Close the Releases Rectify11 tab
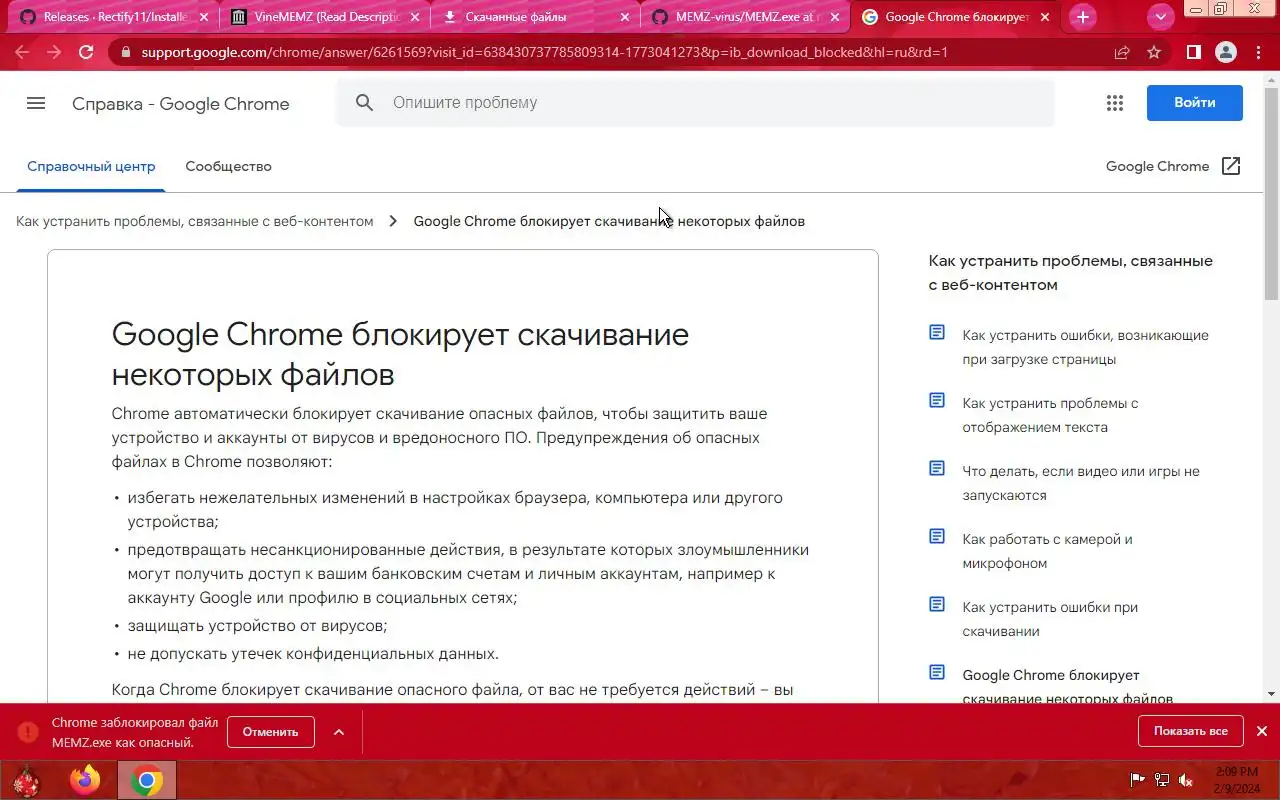Screen dimensions: 1280x800 (x=204, y=17)
